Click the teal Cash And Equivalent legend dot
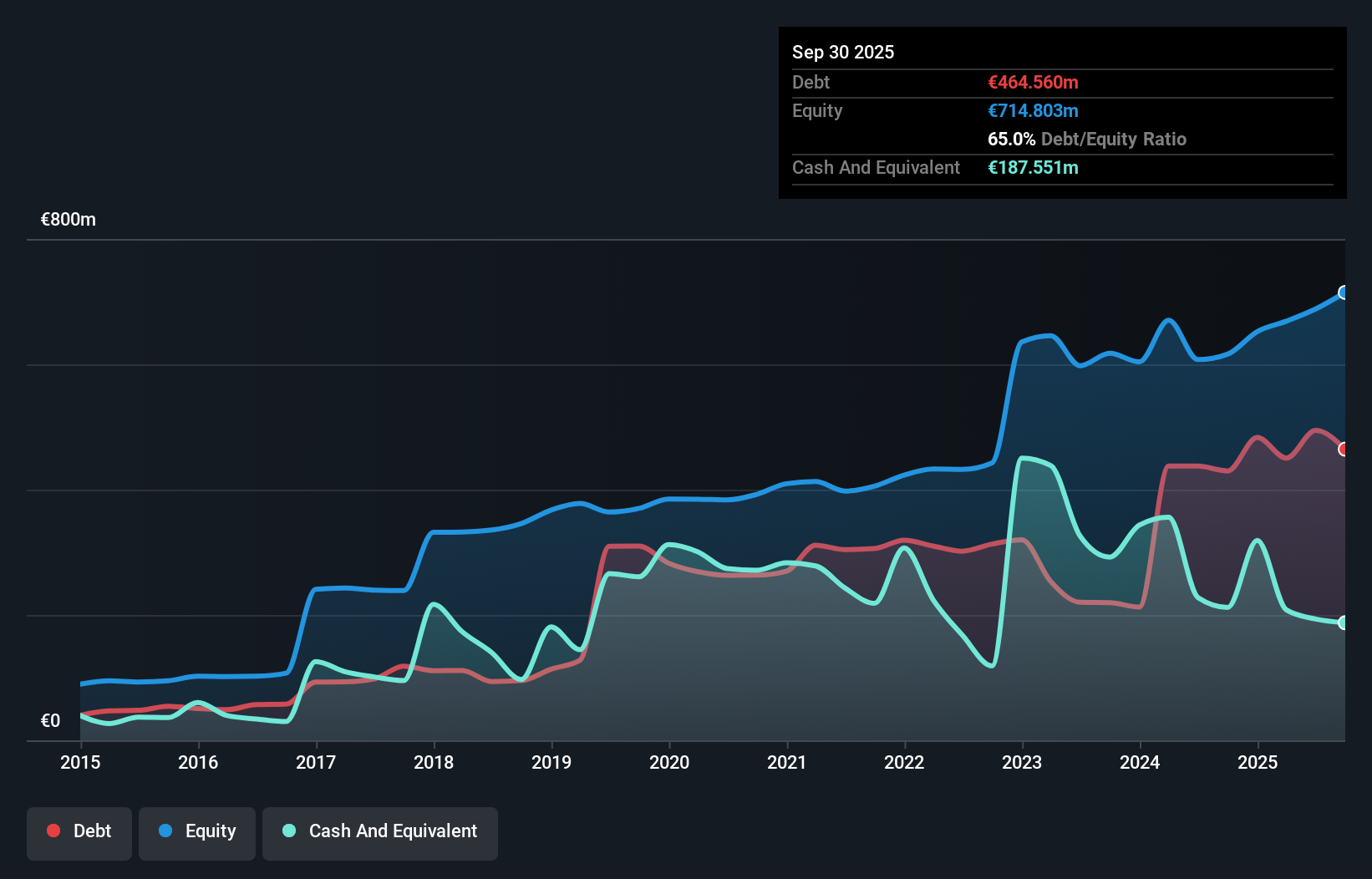1372x879 pixels. [287, 831]
